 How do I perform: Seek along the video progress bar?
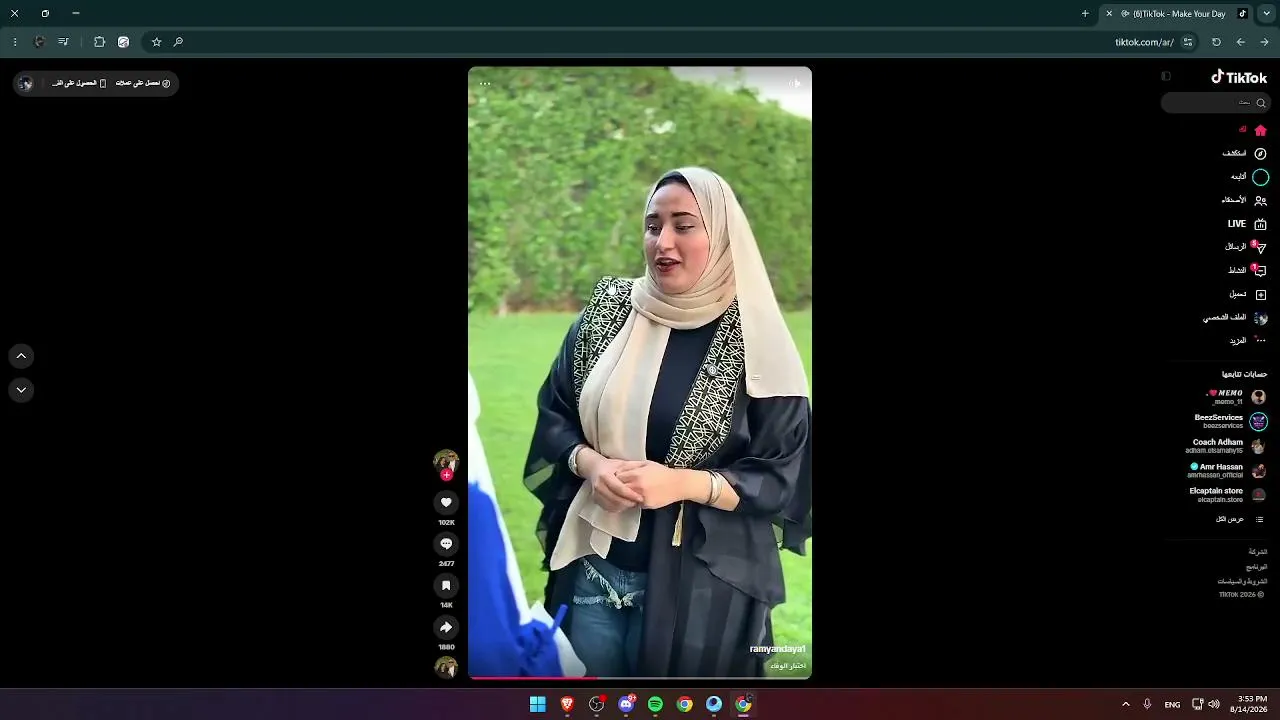pyautogui.click(x=640, y=678)
